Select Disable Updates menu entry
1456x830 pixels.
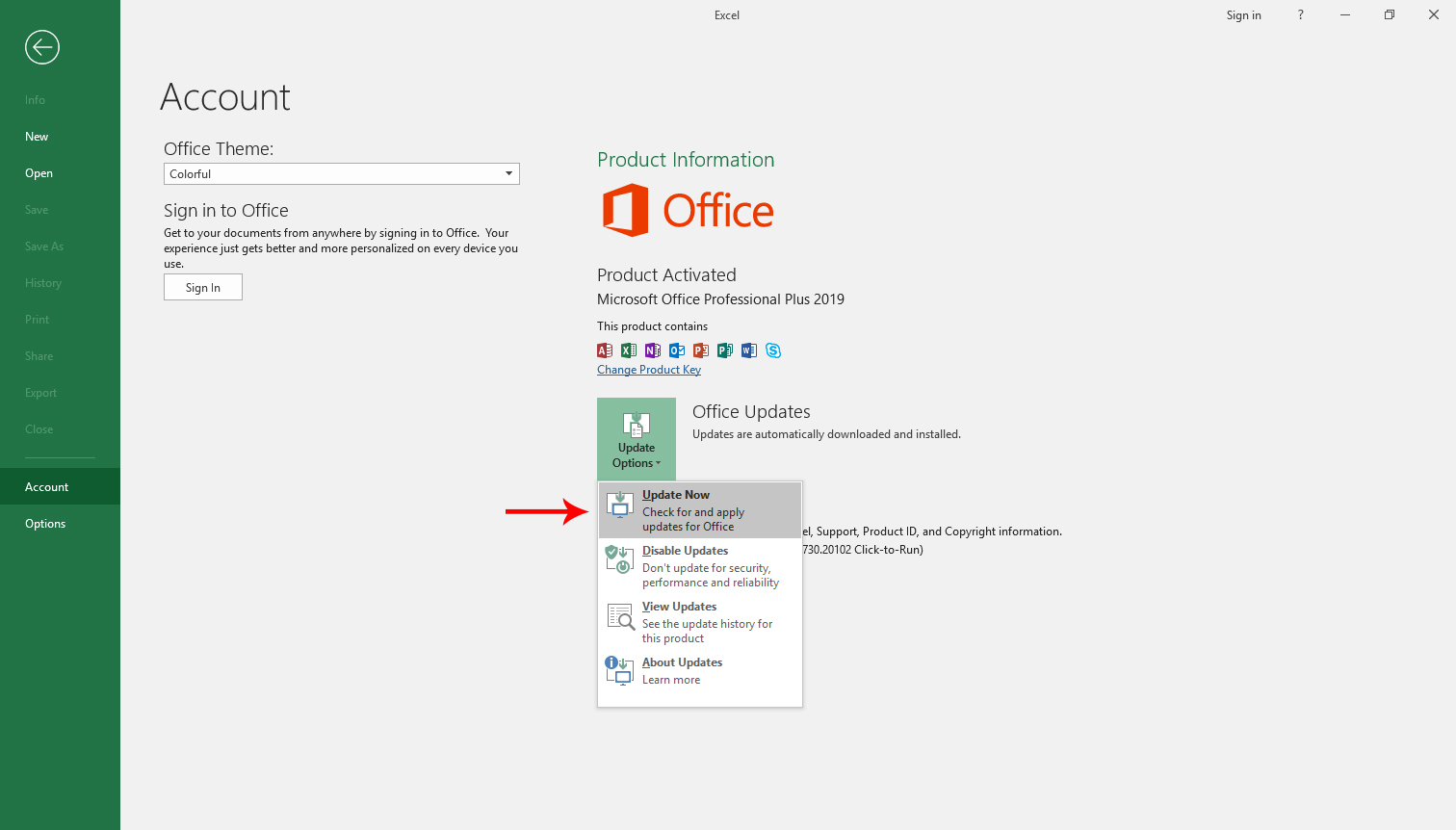click(700, 566)
